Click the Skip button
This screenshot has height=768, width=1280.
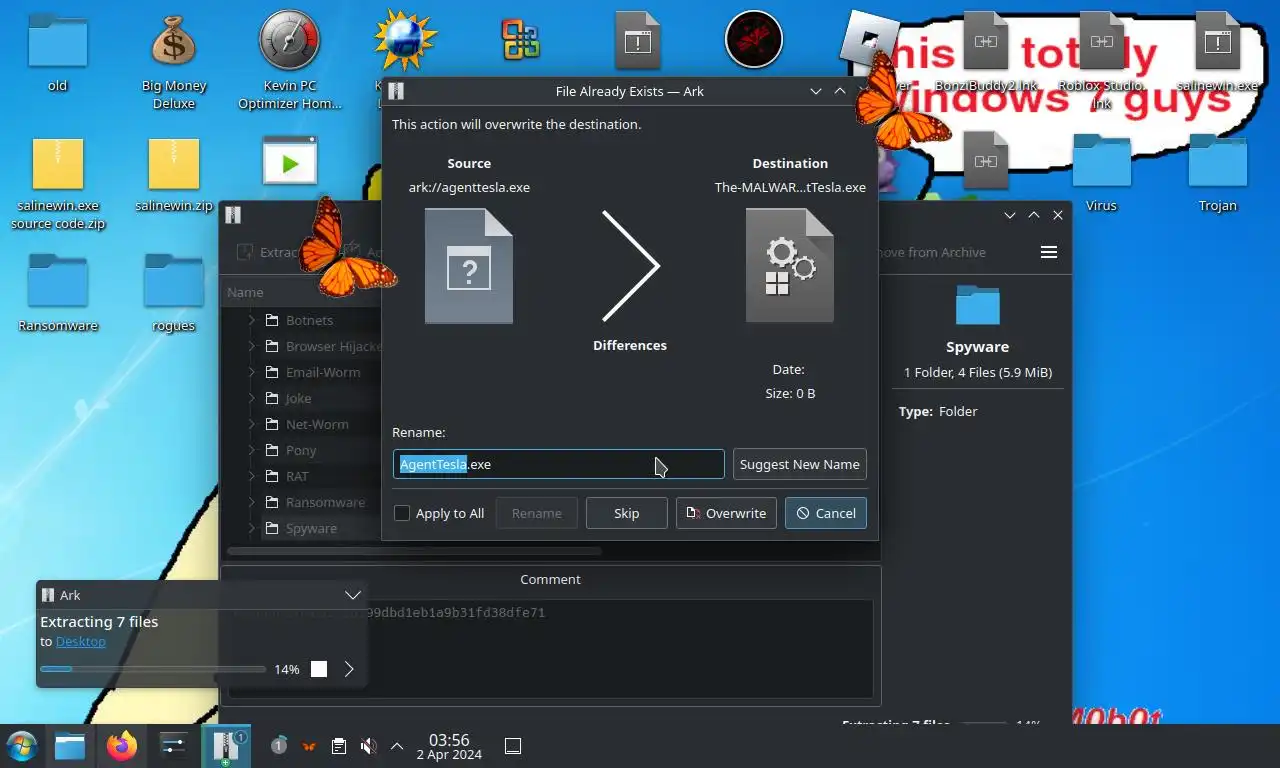pyautogui.click(x=627, y=513)
